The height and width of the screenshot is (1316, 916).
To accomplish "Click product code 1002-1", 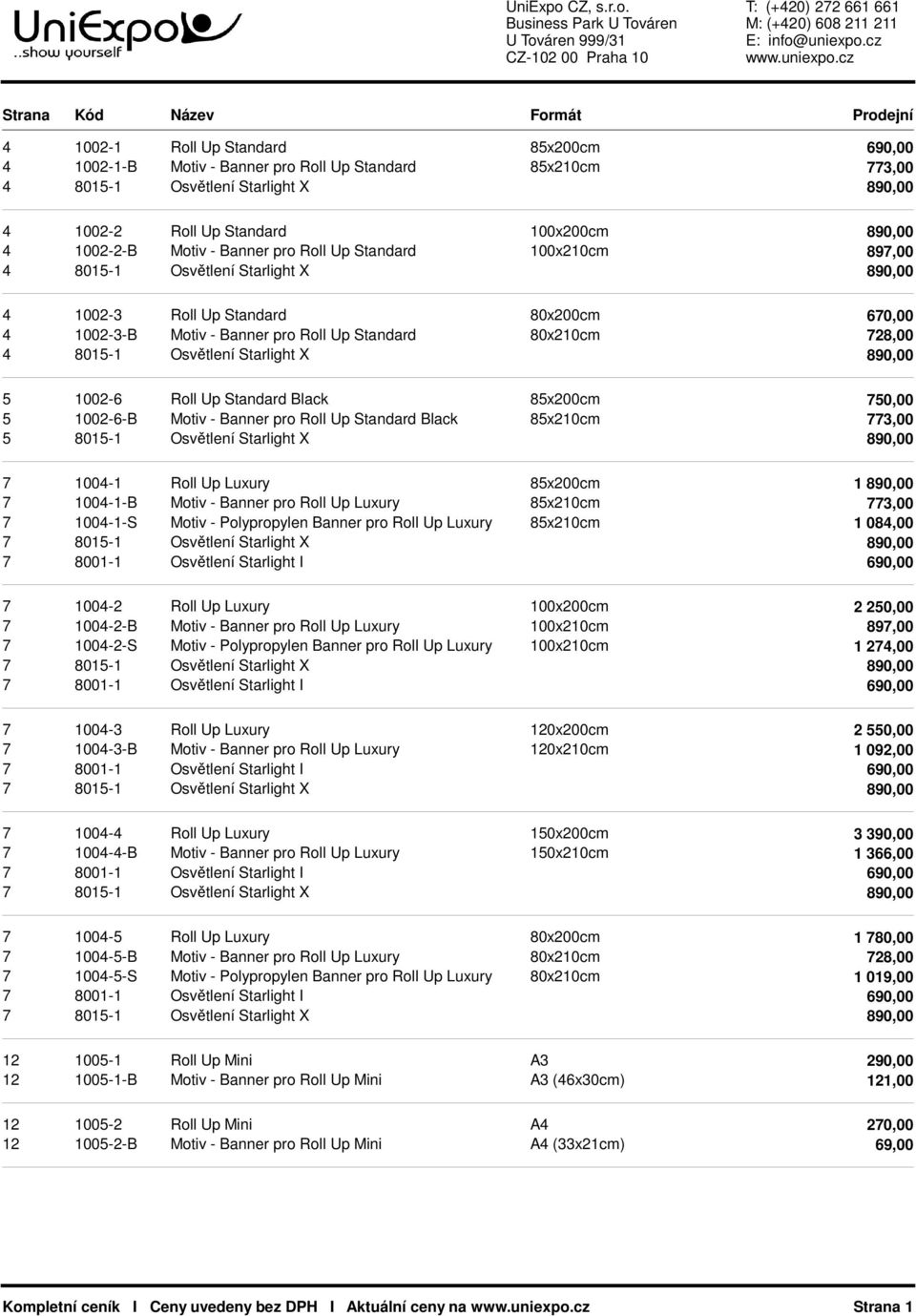I will [98, 147].
